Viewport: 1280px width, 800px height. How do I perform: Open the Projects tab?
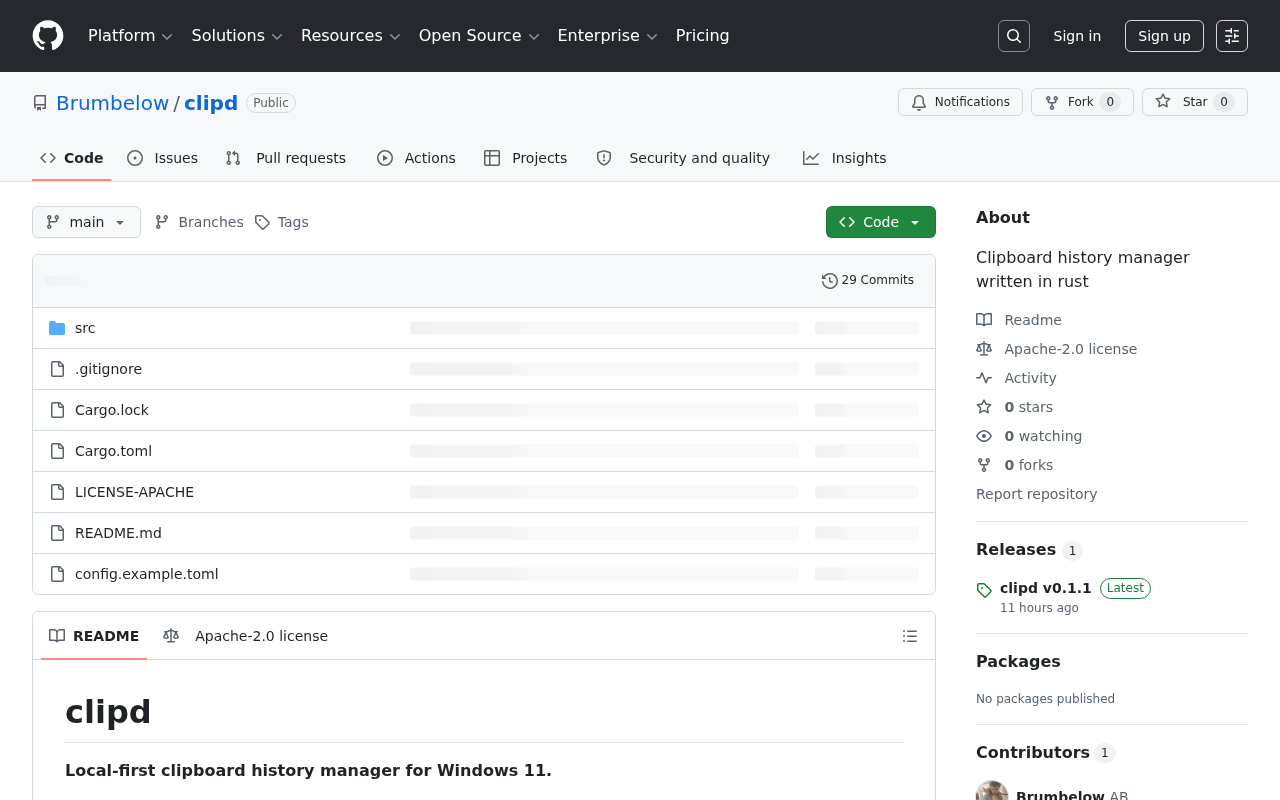(x=526, y=158)
